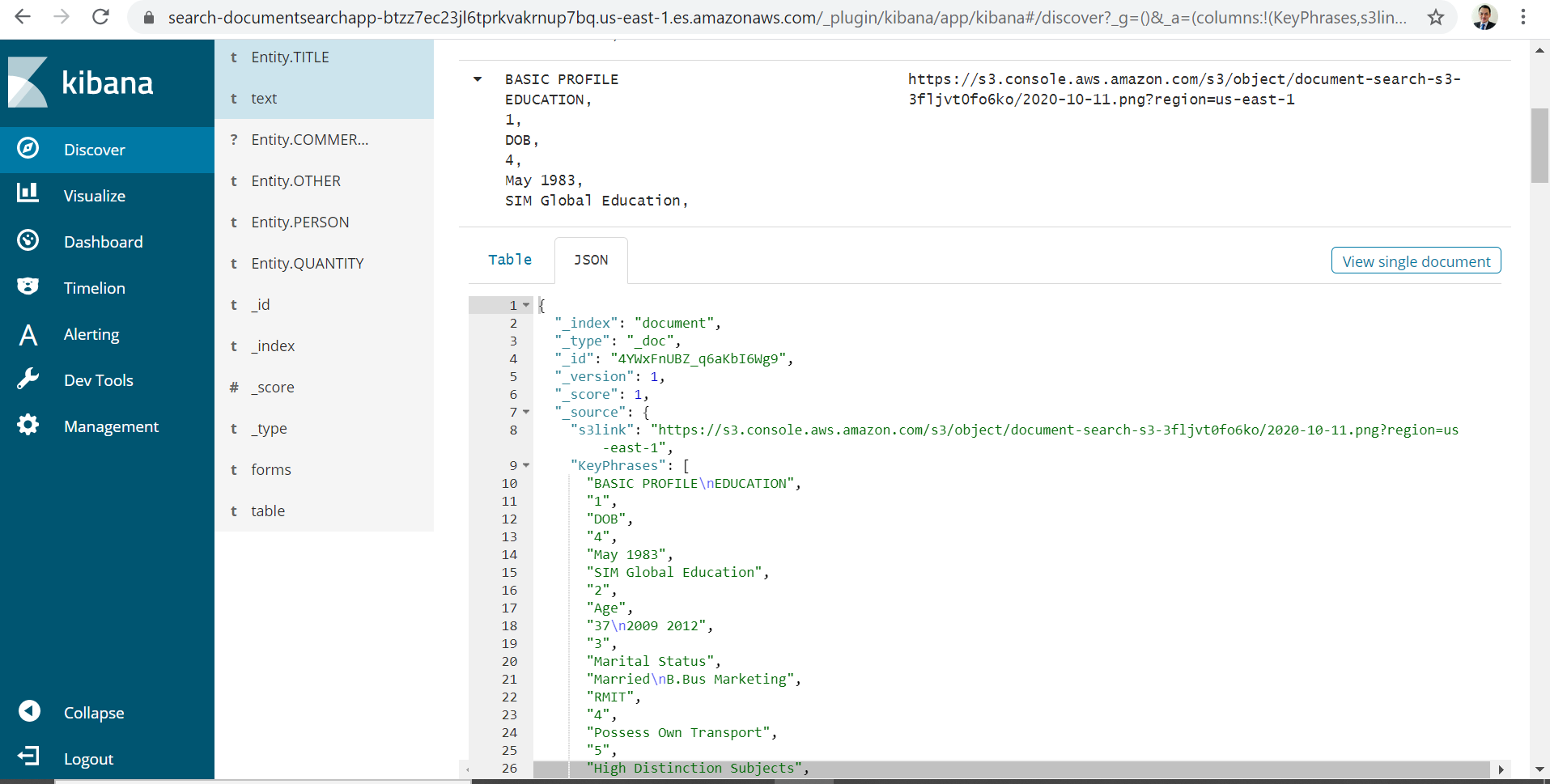The width and height of the screenshot is (1550, 784).
Task: Click the Visualize bar chart icon
Action: 28,193
